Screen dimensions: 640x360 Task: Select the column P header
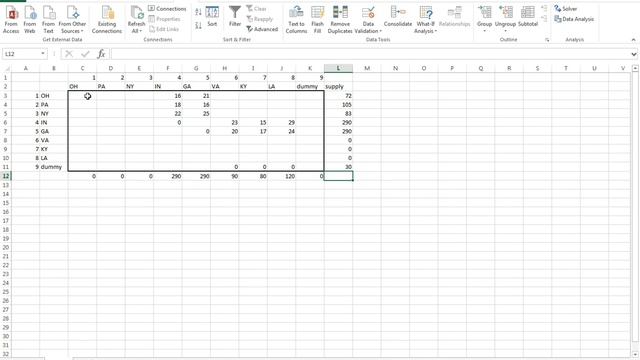(452, 68)
